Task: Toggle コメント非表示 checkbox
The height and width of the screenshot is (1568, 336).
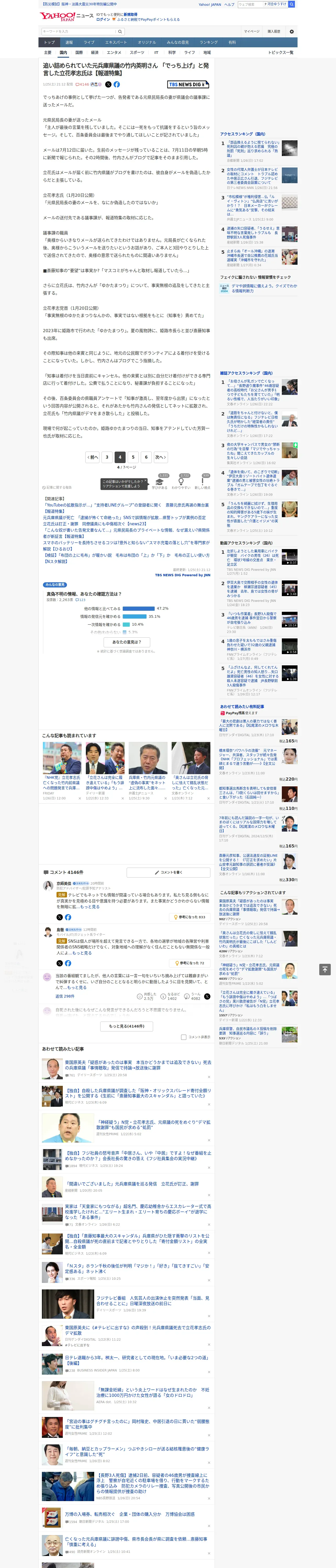Action: pyautogui.click(x=183, y=1037)
